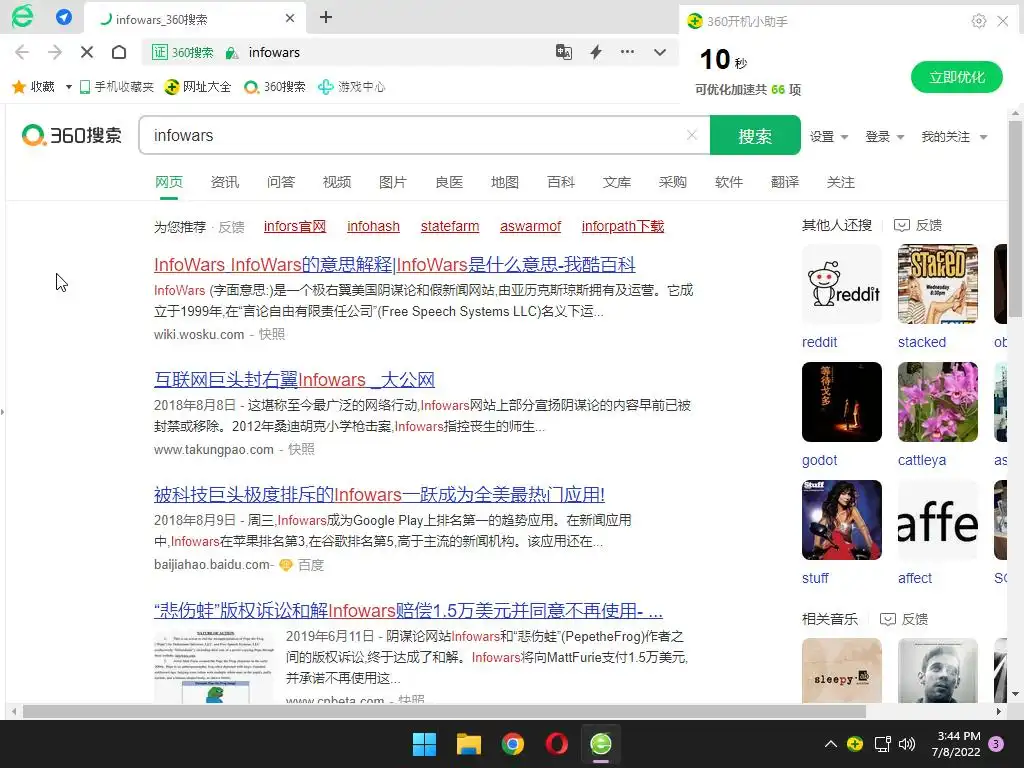Go to browser home page
1024x768 pixels.
coord(119,52)
